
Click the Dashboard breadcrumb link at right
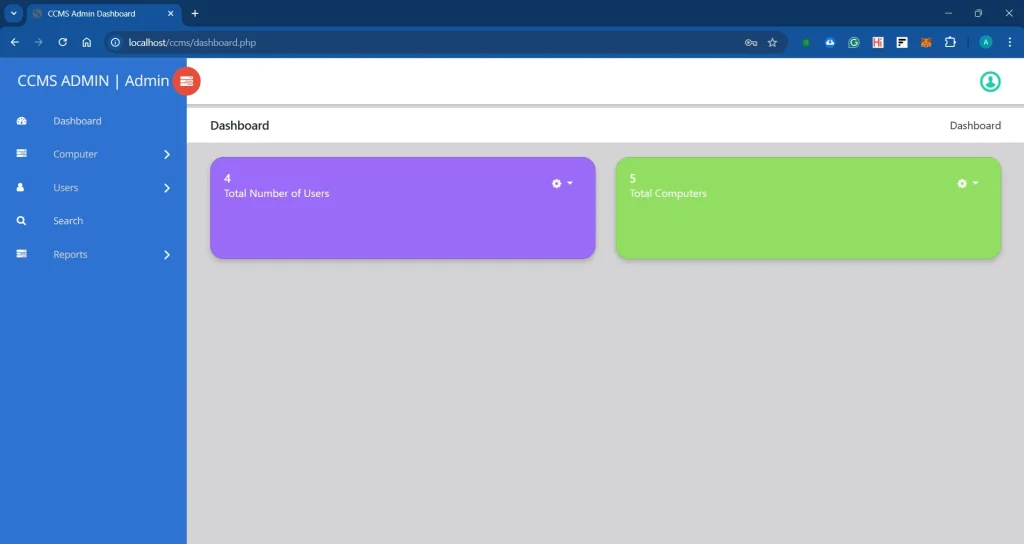point(975,125)
